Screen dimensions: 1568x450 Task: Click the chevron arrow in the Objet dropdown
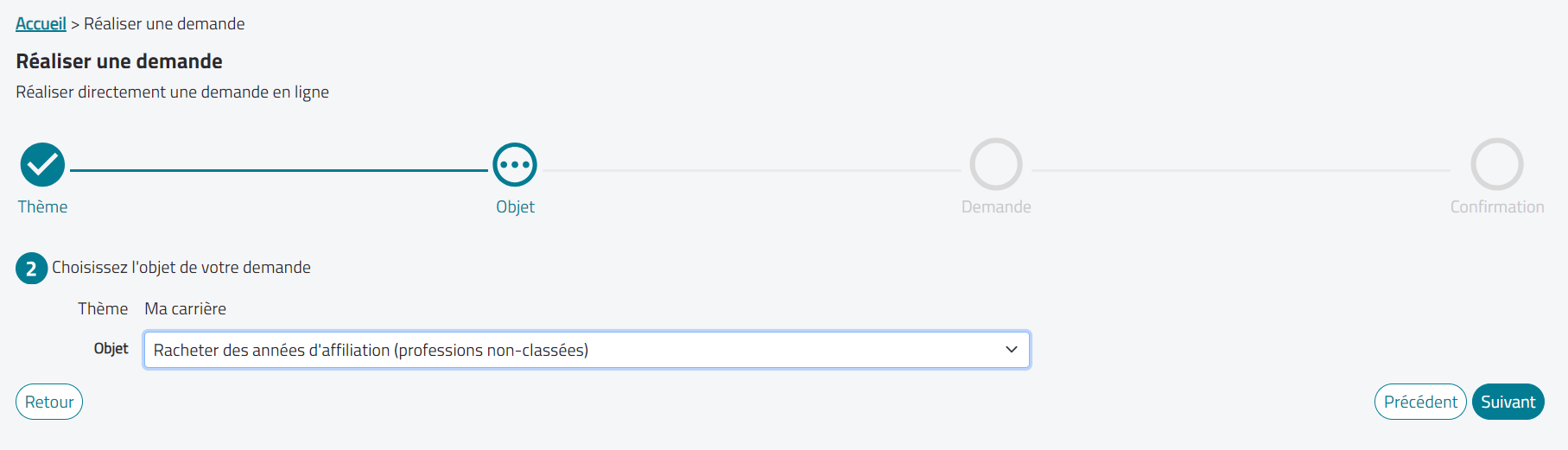(x=1012, y=350)
